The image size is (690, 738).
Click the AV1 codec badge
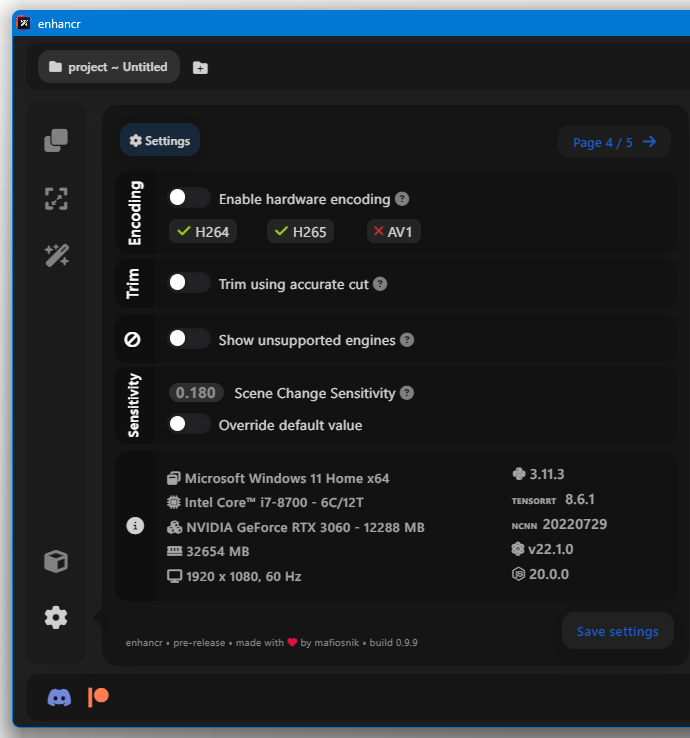(393, 232)
